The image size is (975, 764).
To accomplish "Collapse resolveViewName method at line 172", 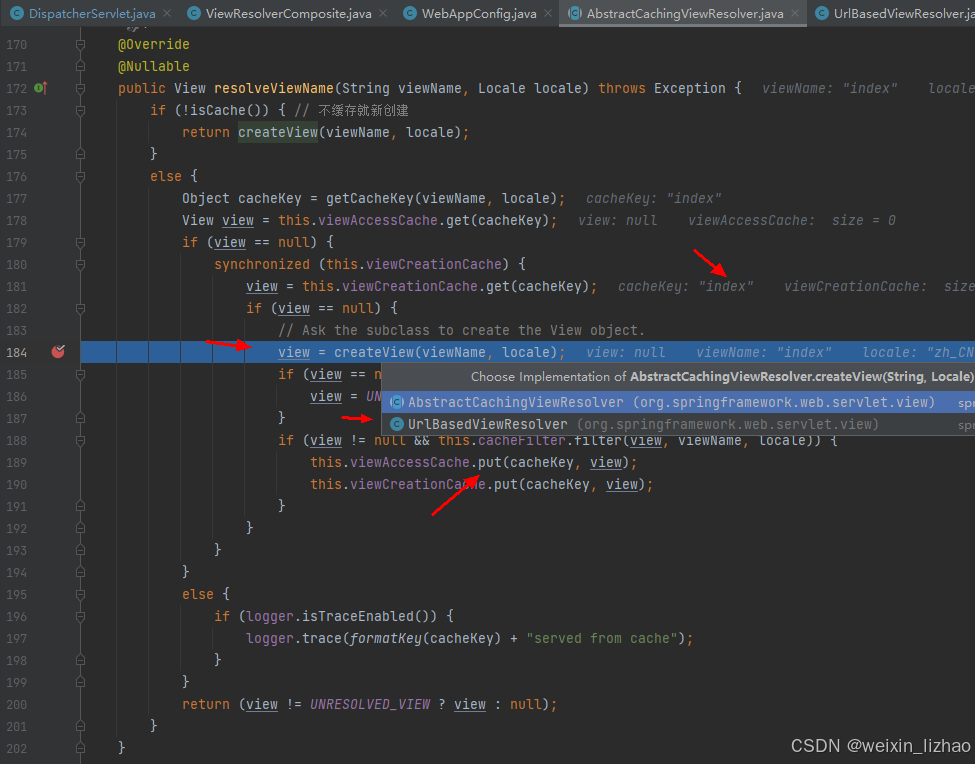I will 80,88.
